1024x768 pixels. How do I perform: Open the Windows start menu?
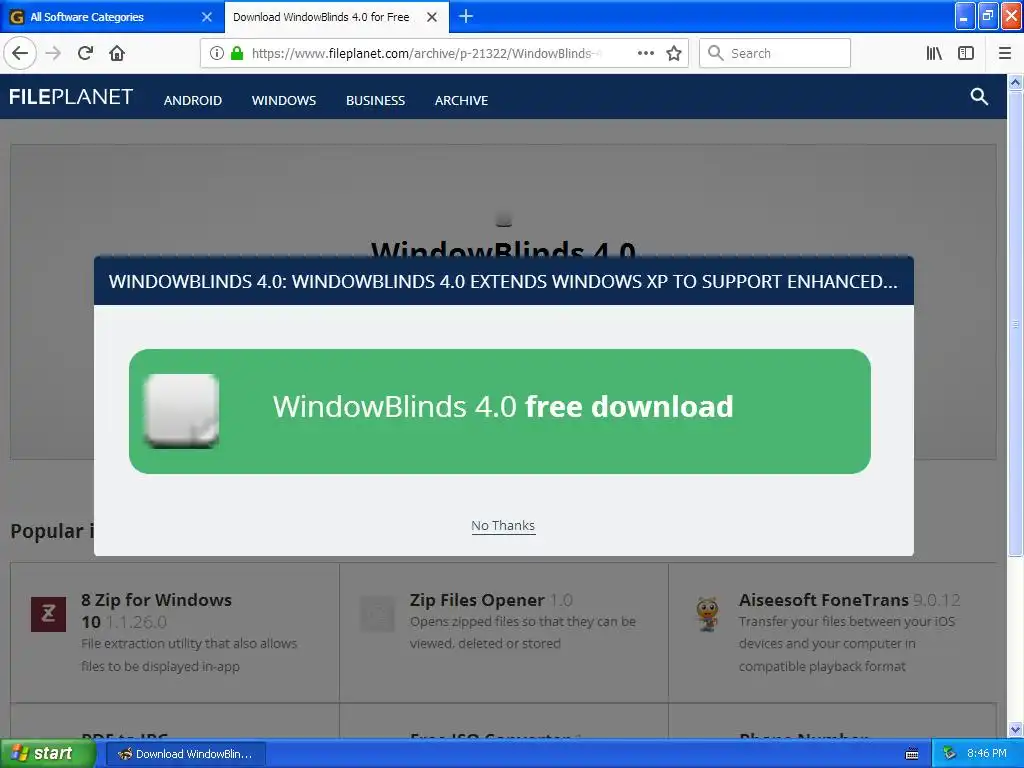[x=47, y=754]
